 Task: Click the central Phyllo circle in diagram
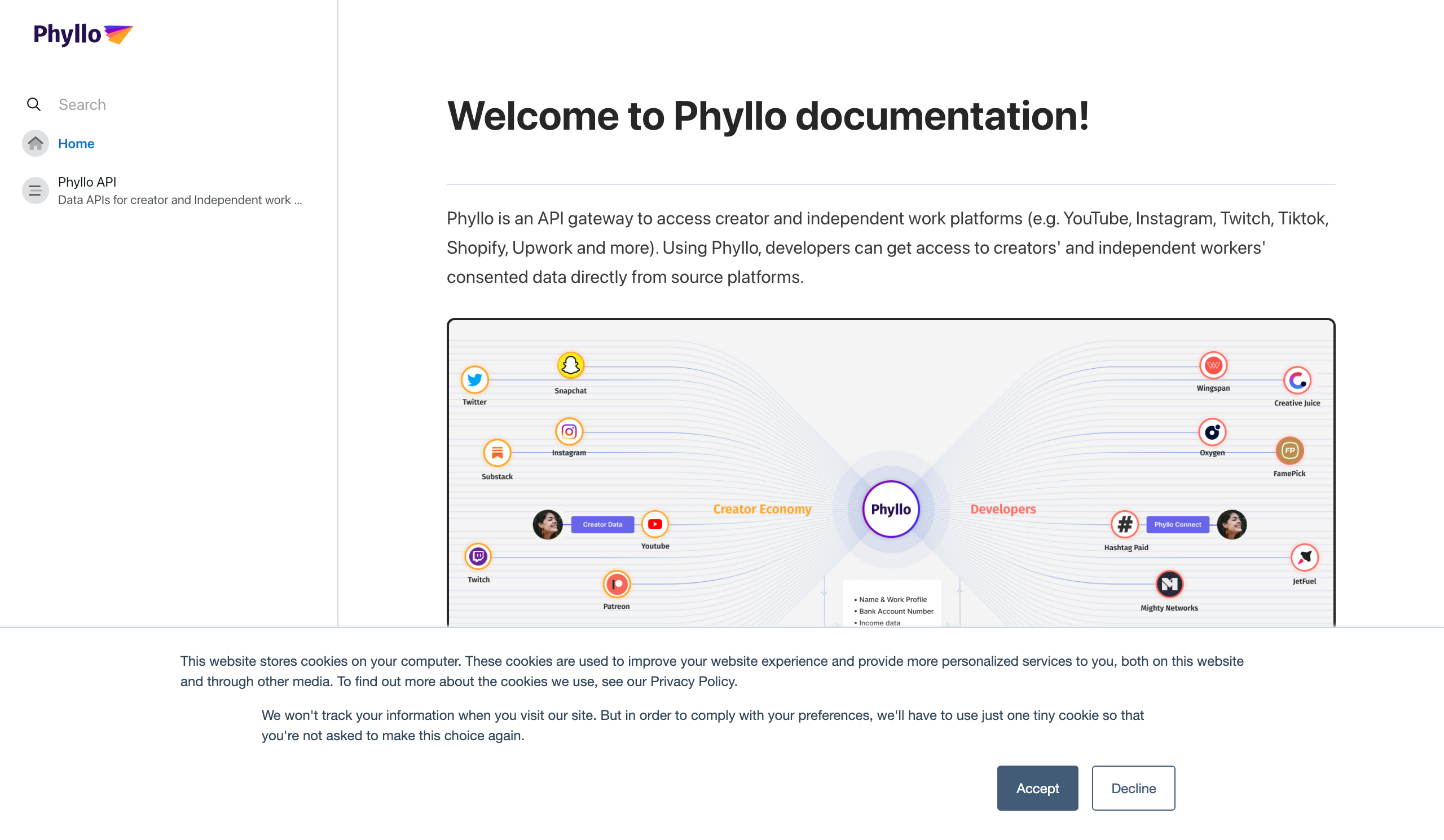(891, 509)
